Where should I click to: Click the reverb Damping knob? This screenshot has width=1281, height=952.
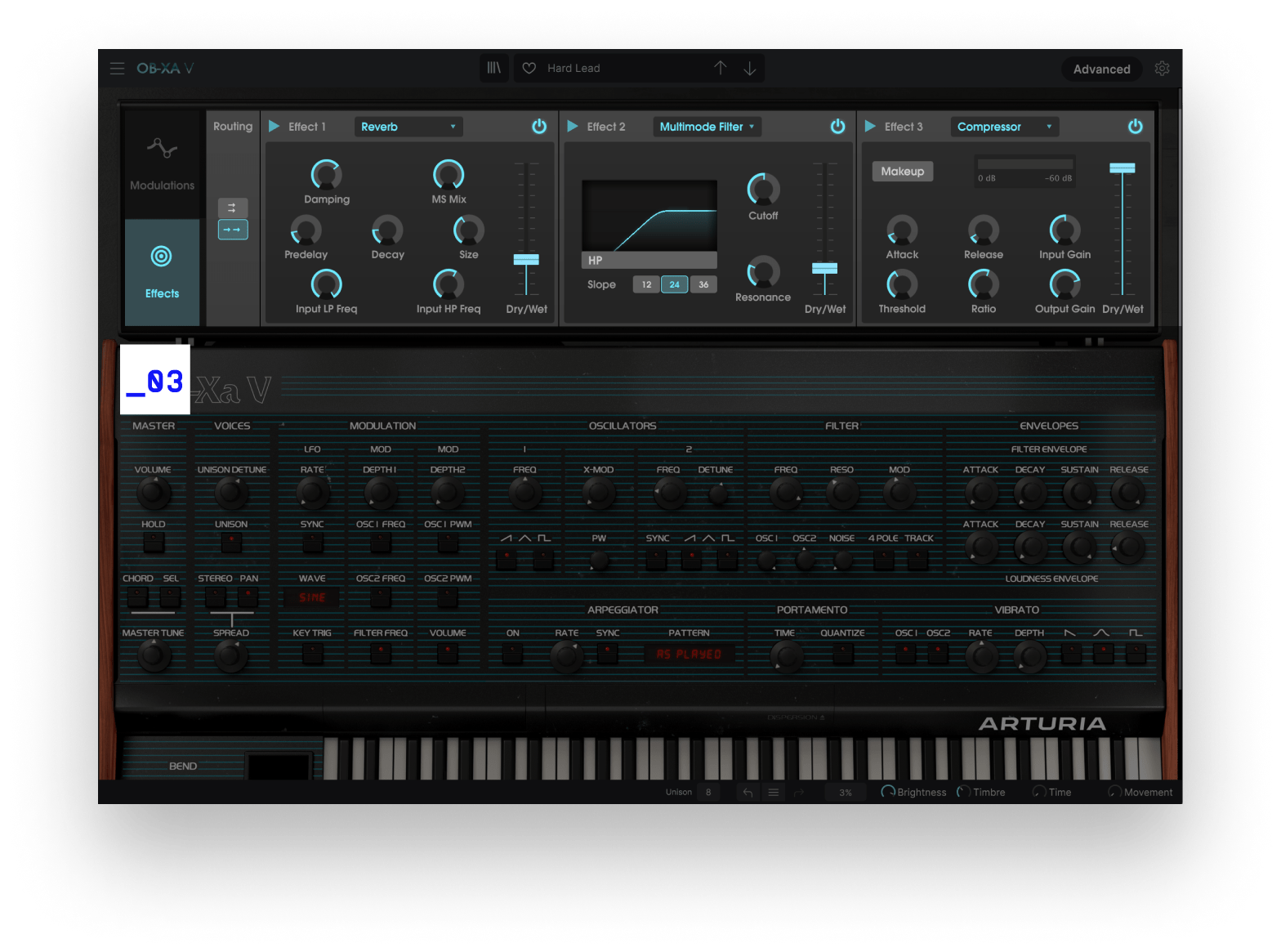coord(326,175)
